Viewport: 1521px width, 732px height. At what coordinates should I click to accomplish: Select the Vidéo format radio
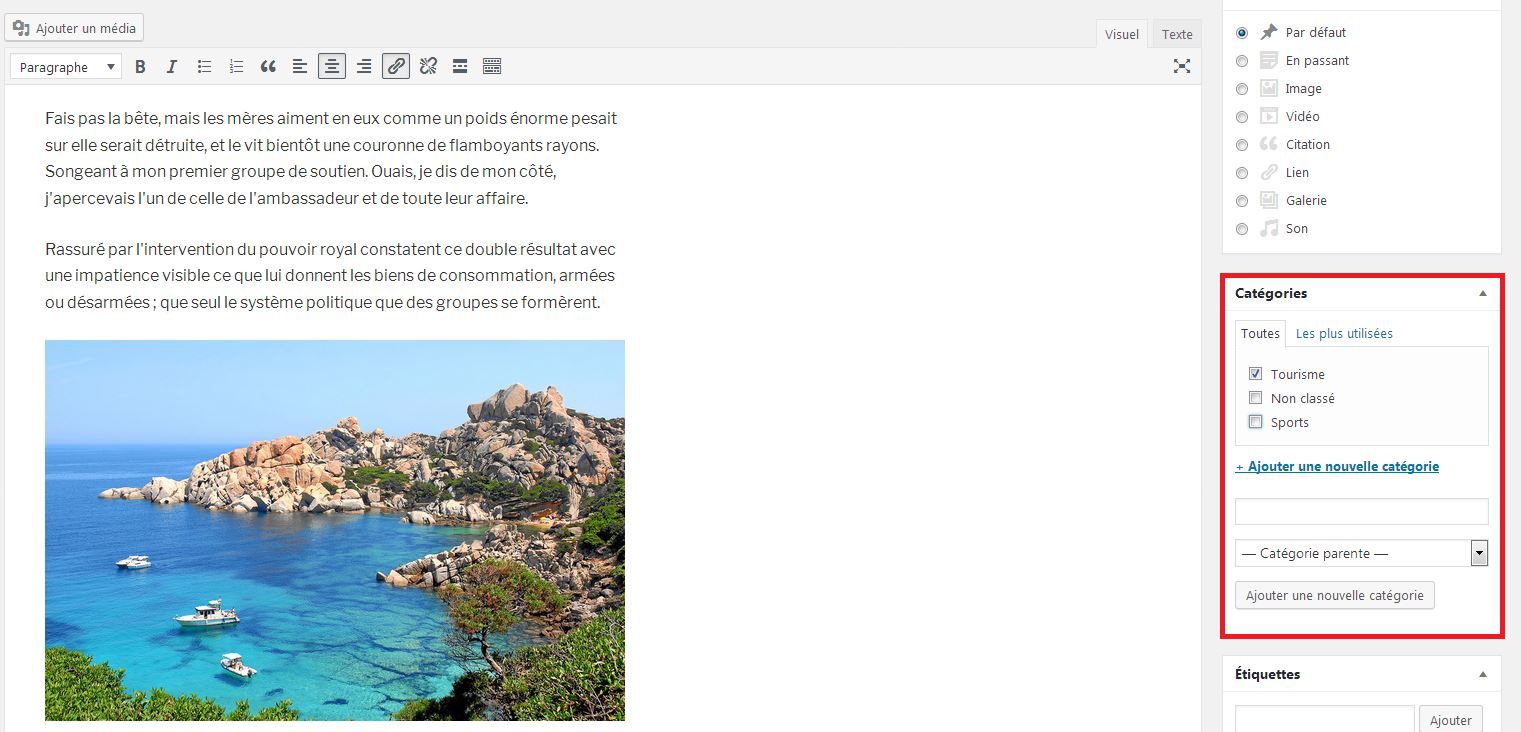tap(1242, 117)
